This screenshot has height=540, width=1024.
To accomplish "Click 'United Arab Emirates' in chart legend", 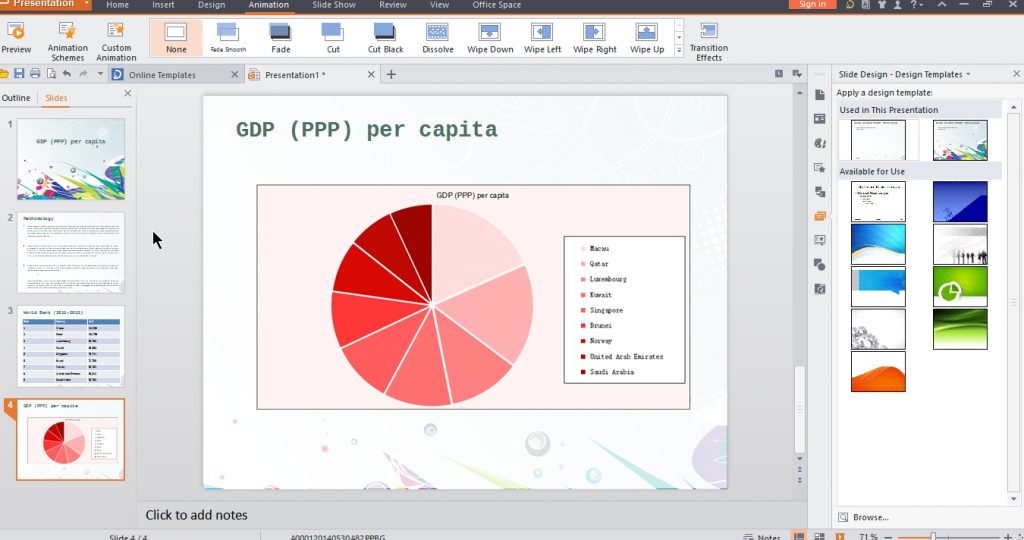I will coord(626,357).
